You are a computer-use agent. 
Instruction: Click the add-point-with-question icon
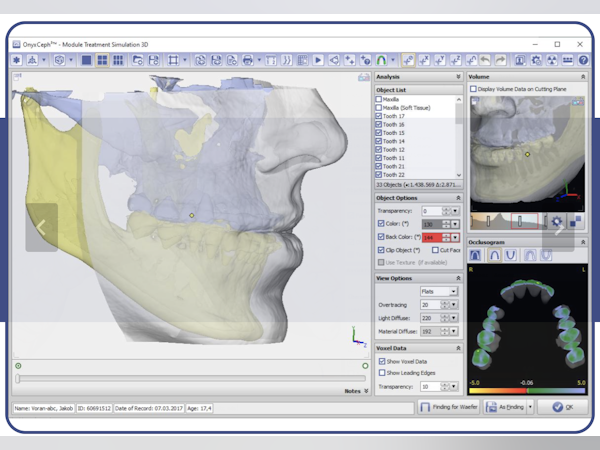pos(365,60)
